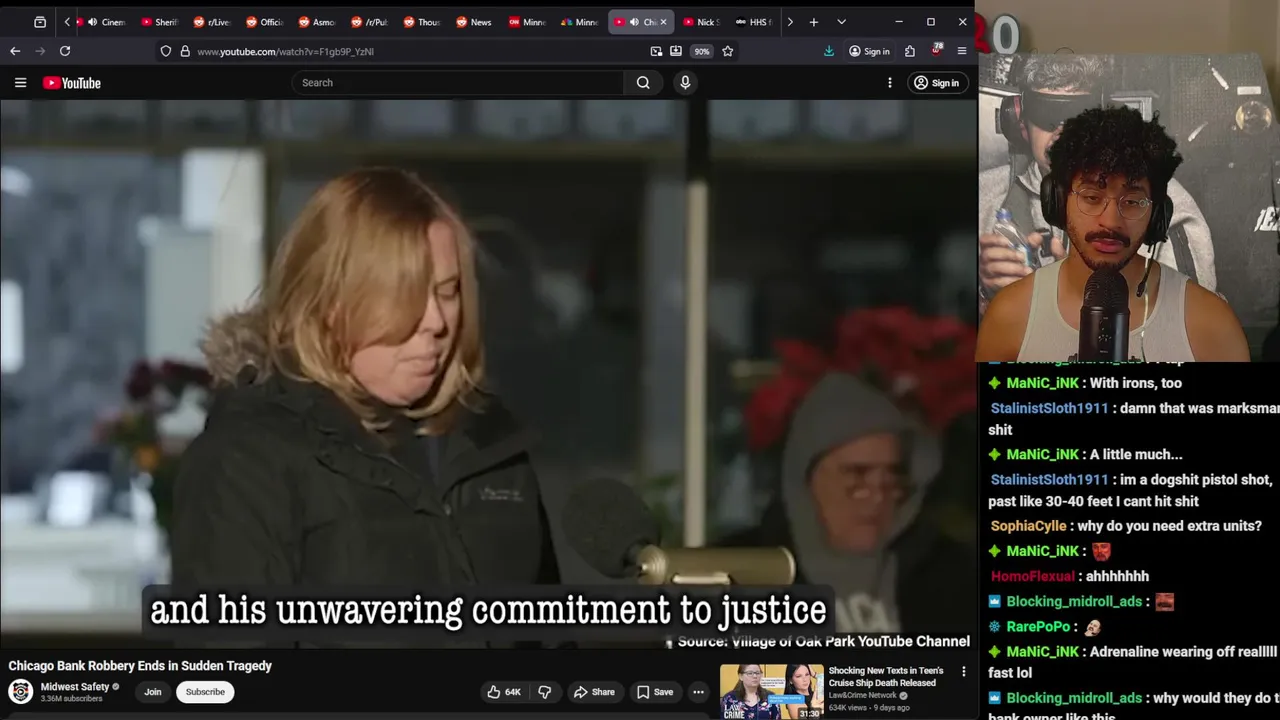The image size is (1280, 720).
Task: Click chat username SophiaCyile
Action: (1028, 526)
